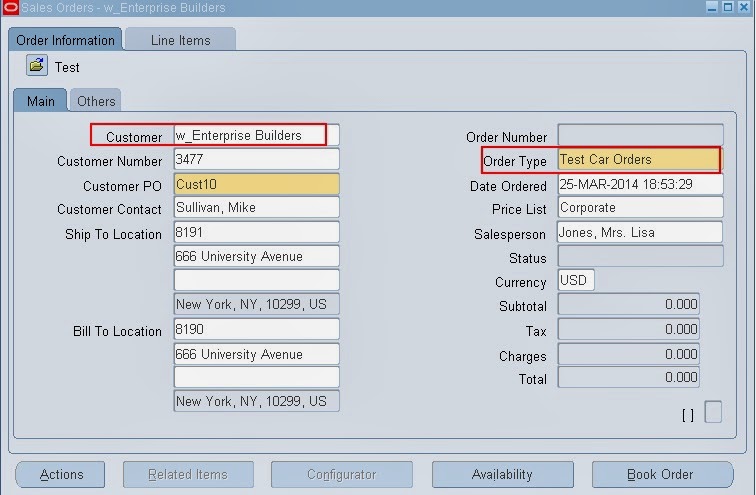Click the Oracle window icon in title bar

[10, 7]
